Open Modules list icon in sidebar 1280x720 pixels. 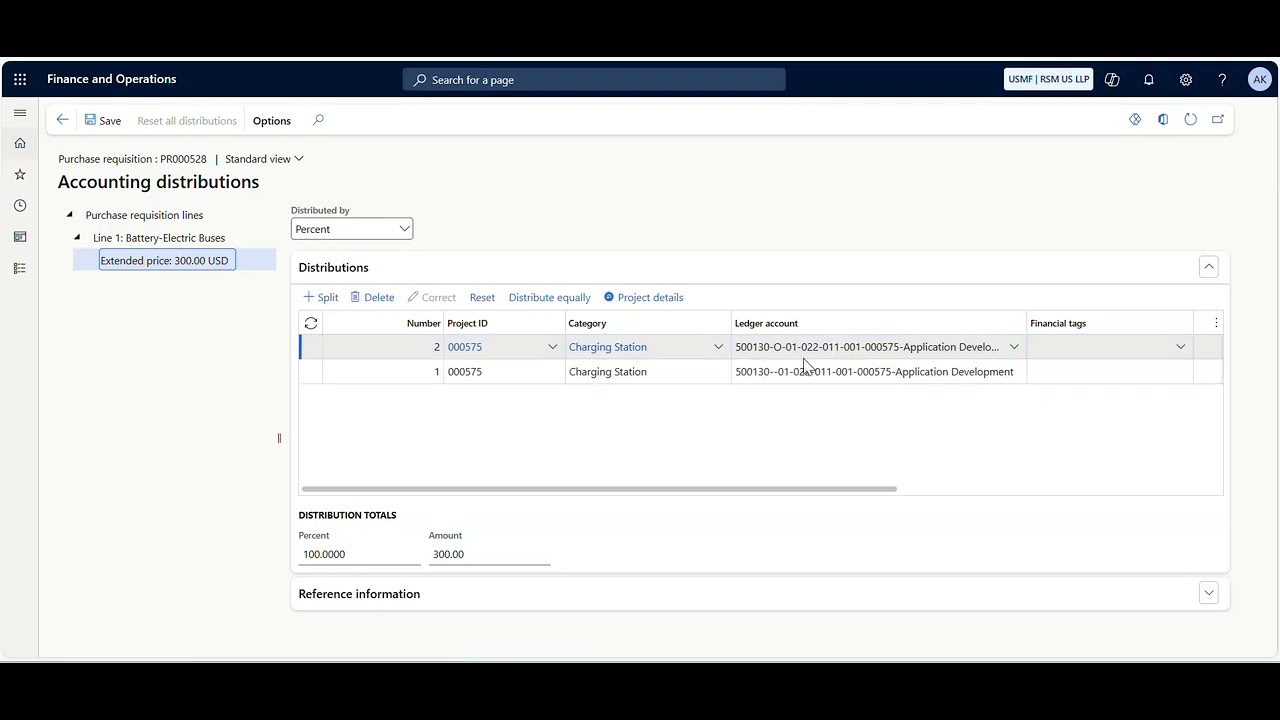(20, 268)
